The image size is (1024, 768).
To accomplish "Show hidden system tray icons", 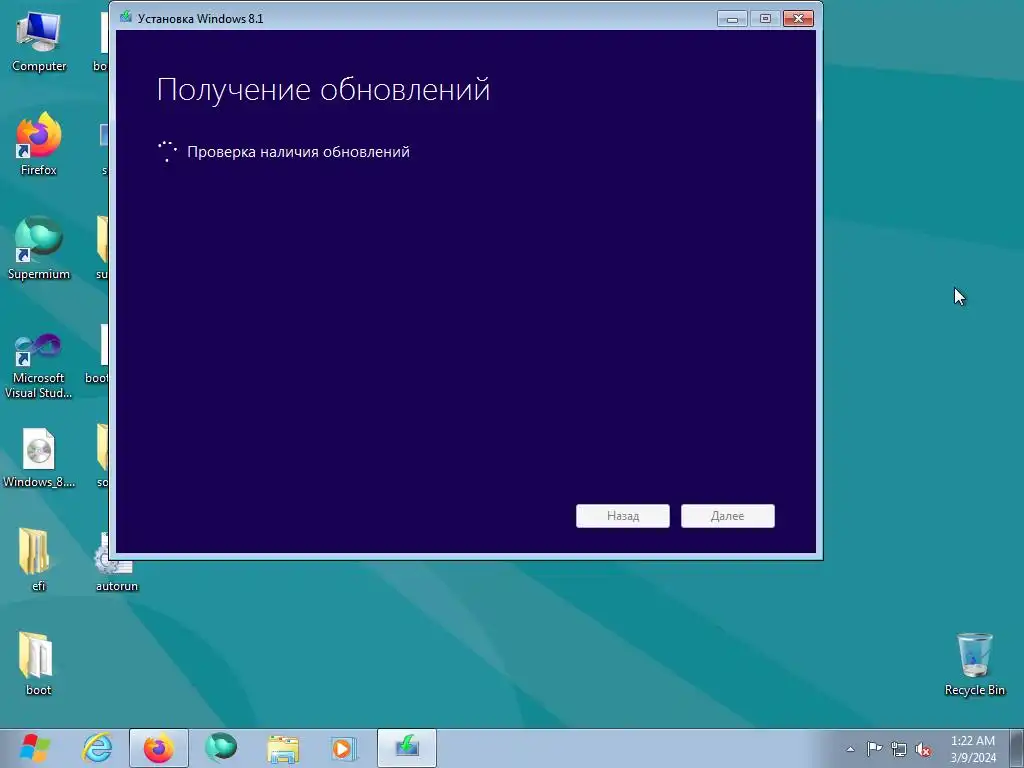I will click(x=850, y=749).
